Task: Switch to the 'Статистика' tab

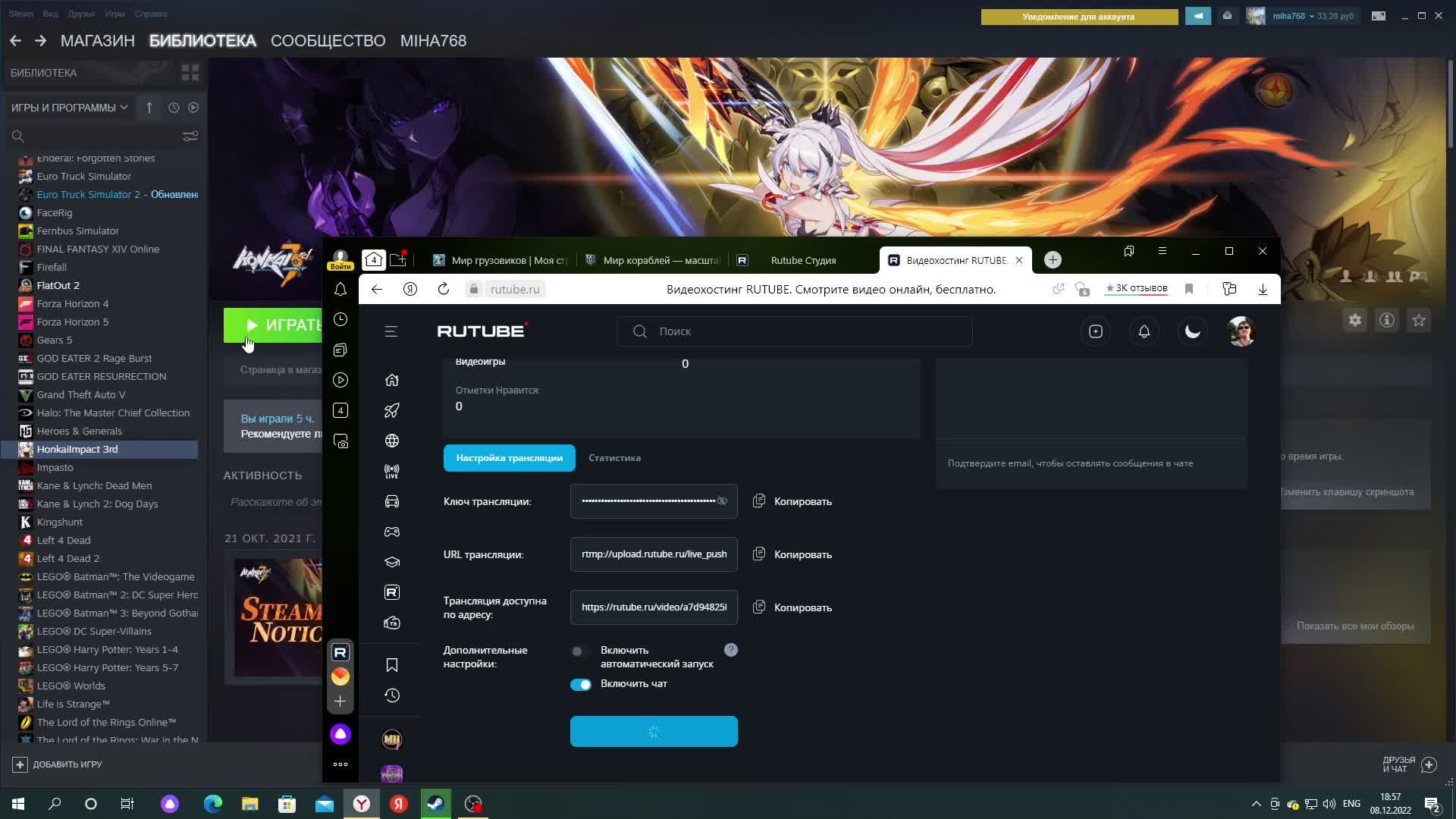Action: [x=614, y=458]
